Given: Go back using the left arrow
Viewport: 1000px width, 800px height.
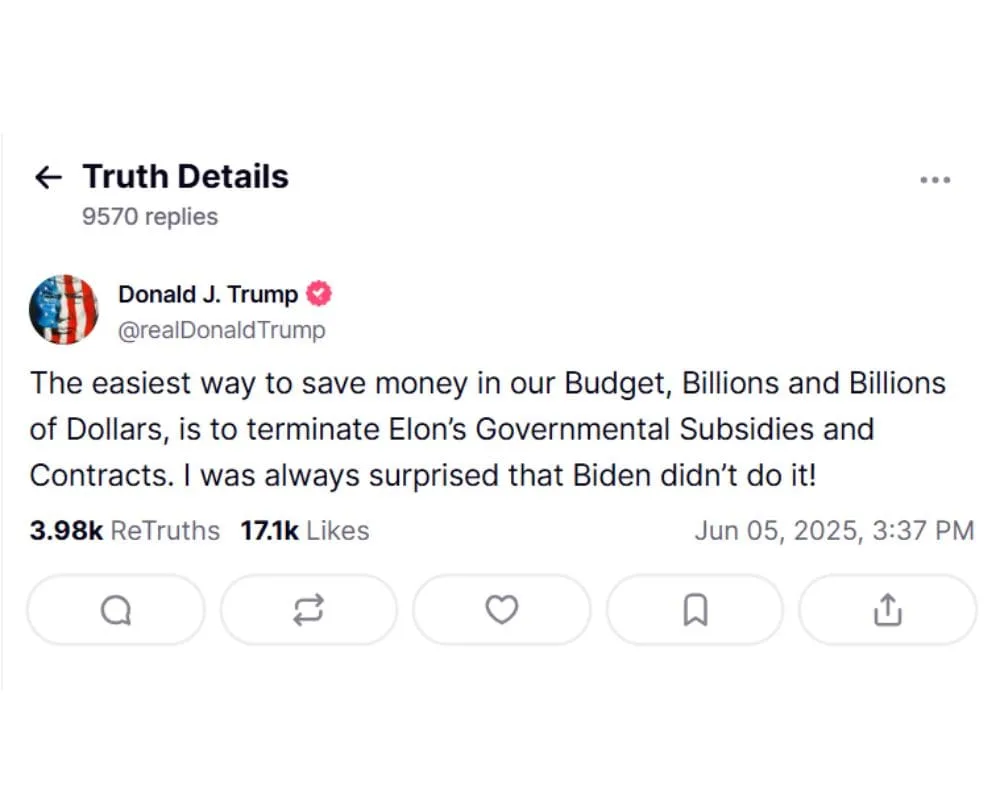Looking at the screenshot, I should tap(48, 178).
